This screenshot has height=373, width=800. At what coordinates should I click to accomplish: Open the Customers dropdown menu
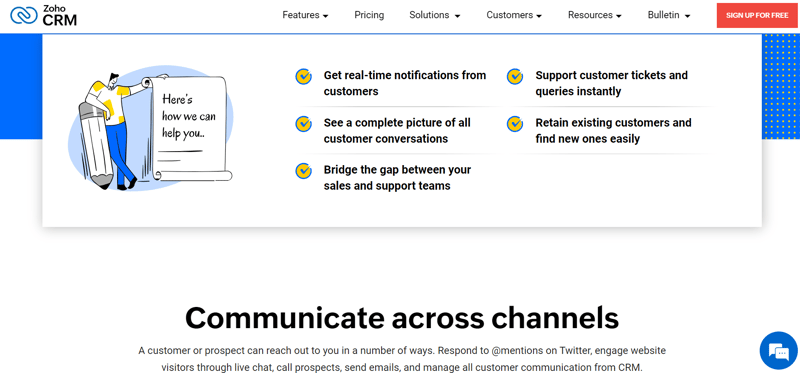click(x=514, y=15)
